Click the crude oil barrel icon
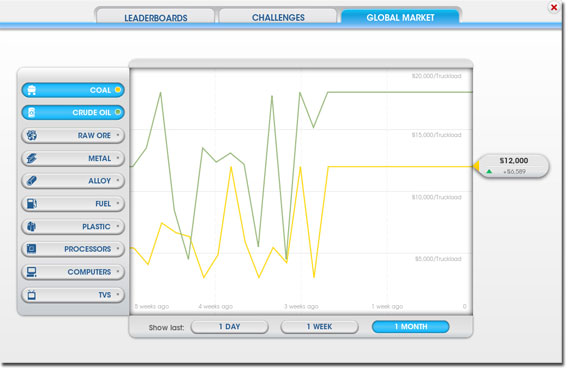Viewport: 568px width, 368px height. tap(32, 113)
